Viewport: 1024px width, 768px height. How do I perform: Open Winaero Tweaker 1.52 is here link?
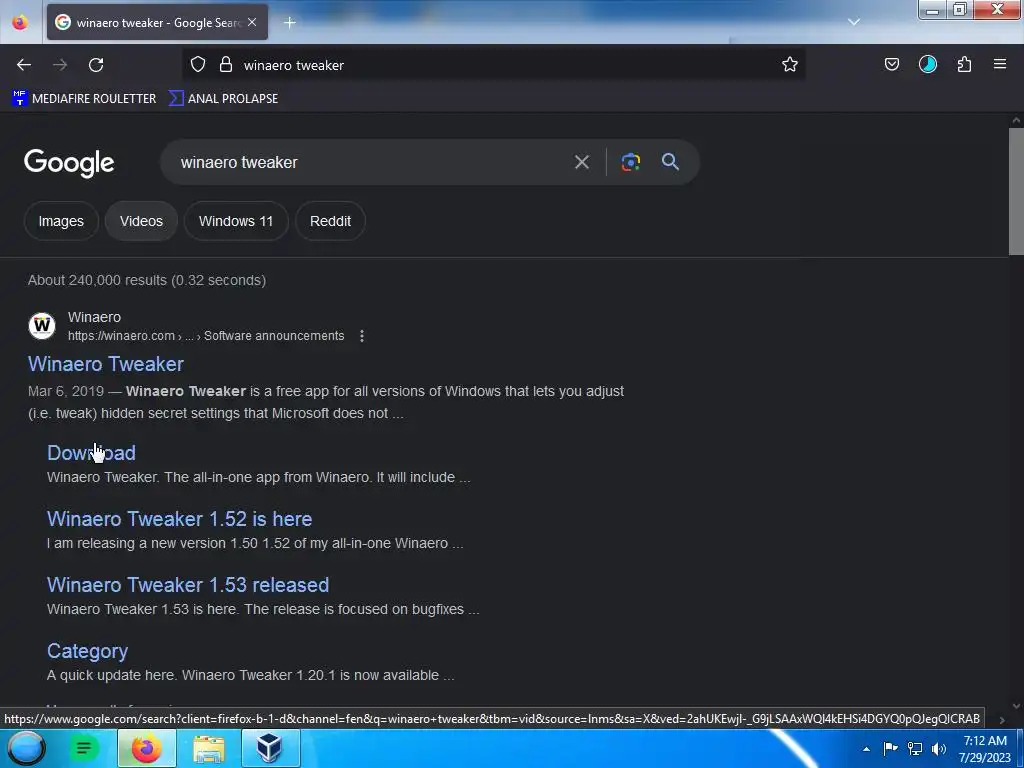pos(180,519)
